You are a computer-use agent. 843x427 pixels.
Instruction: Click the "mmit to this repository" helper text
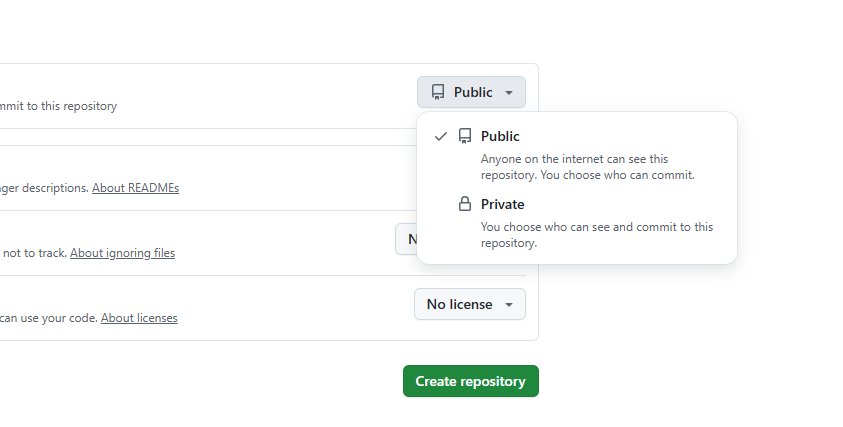[x=58, y=106]
